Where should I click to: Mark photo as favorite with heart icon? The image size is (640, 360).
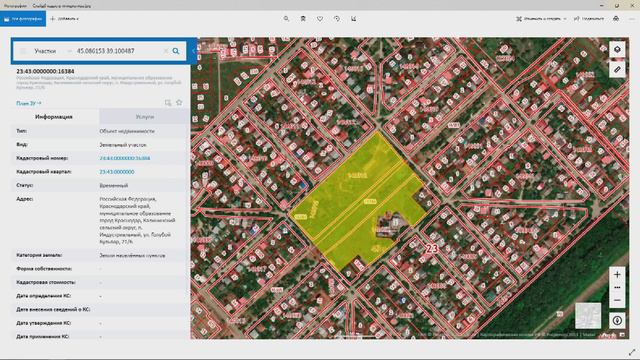(x=320, y=19)
